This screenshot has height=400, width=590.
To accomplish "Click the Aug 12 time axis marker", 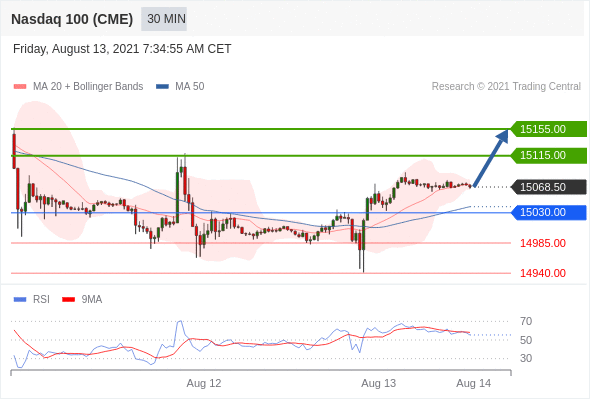I will click(204, 383).
